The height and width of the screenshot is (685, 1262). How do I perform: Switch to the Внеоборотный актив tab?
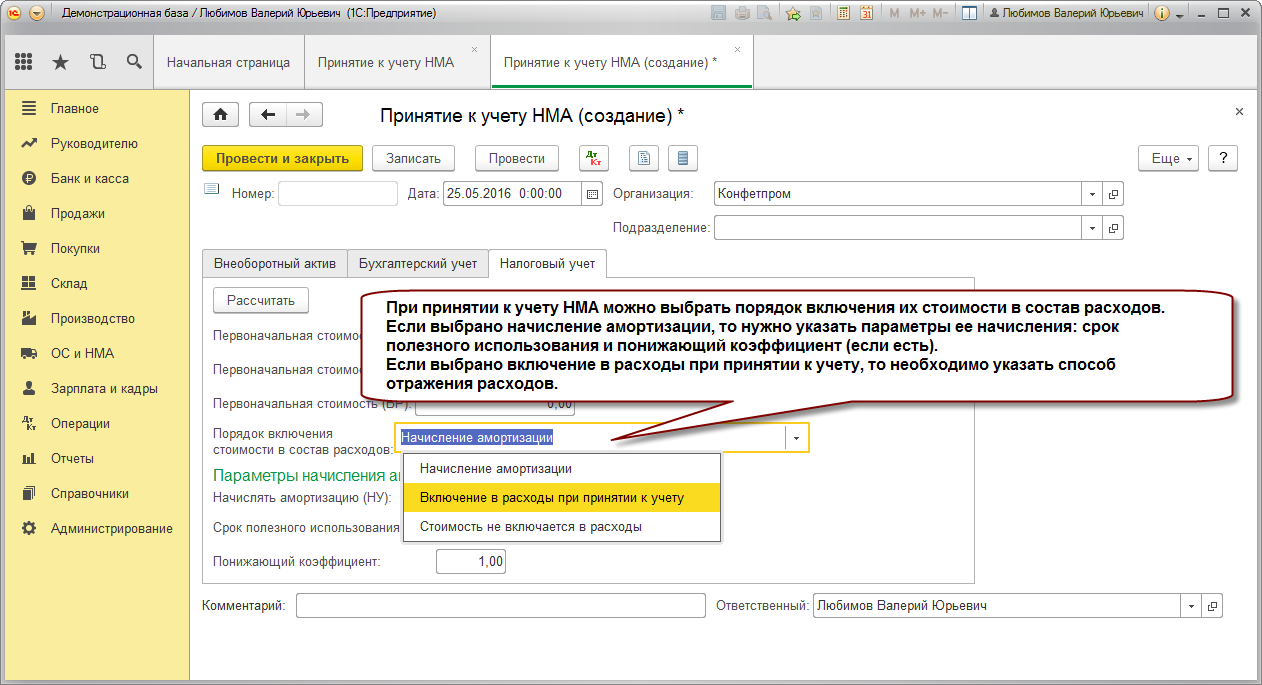[x=275, y=264]
